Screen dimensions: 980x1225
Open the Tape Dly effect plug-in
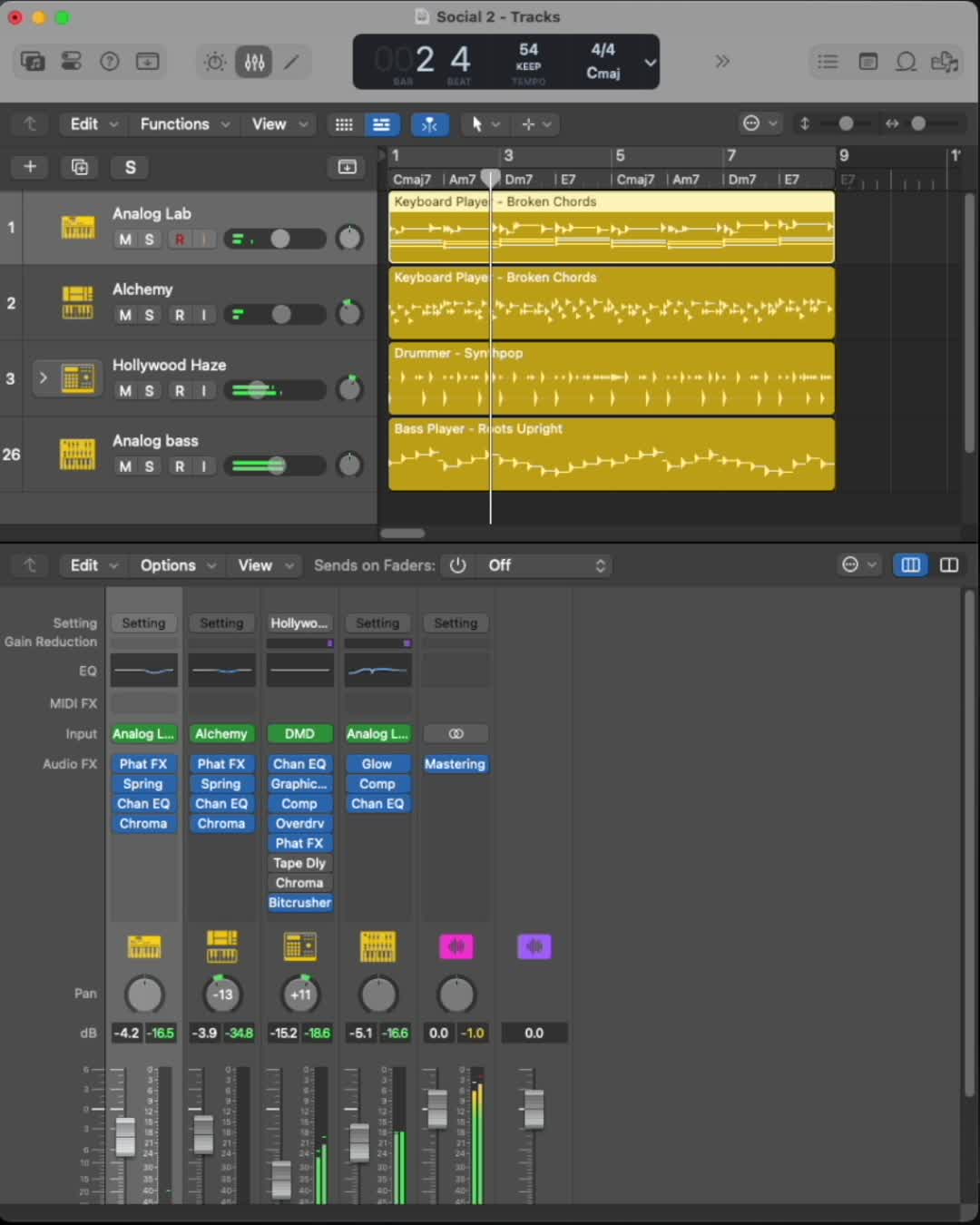(x=299, y=863)
